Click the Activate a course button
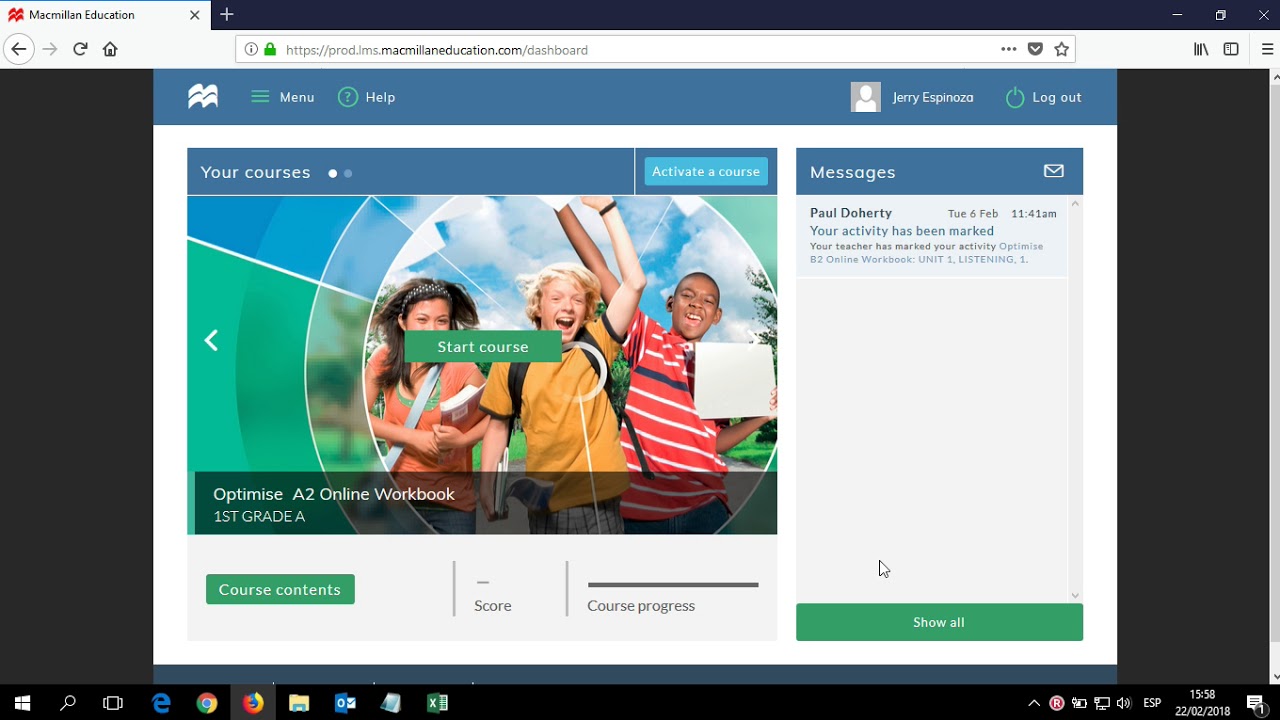This screenshot has width=1280, height=720. [x=706, y=171]
